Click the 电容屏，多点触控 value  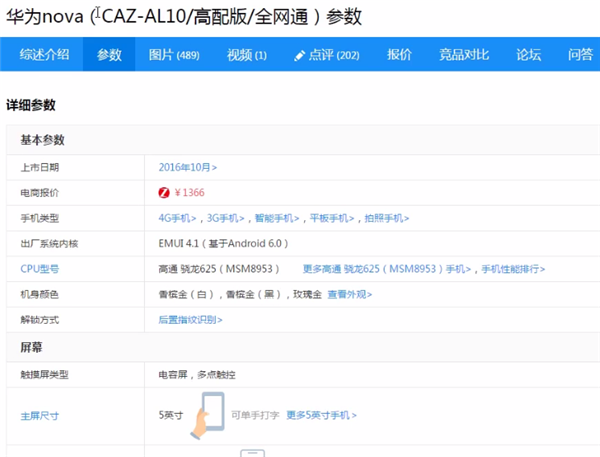pyautogui.click(x=197, y=375)
